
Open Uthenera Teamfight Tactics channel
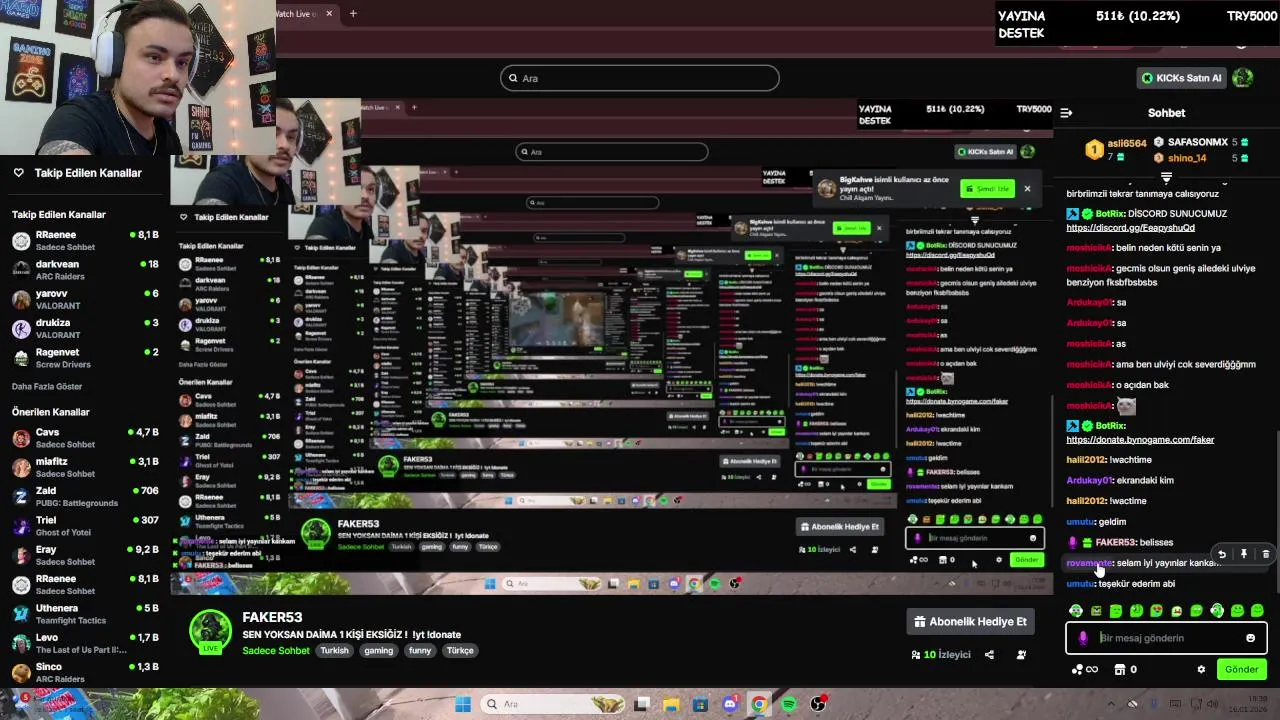(x=85, y=614)
